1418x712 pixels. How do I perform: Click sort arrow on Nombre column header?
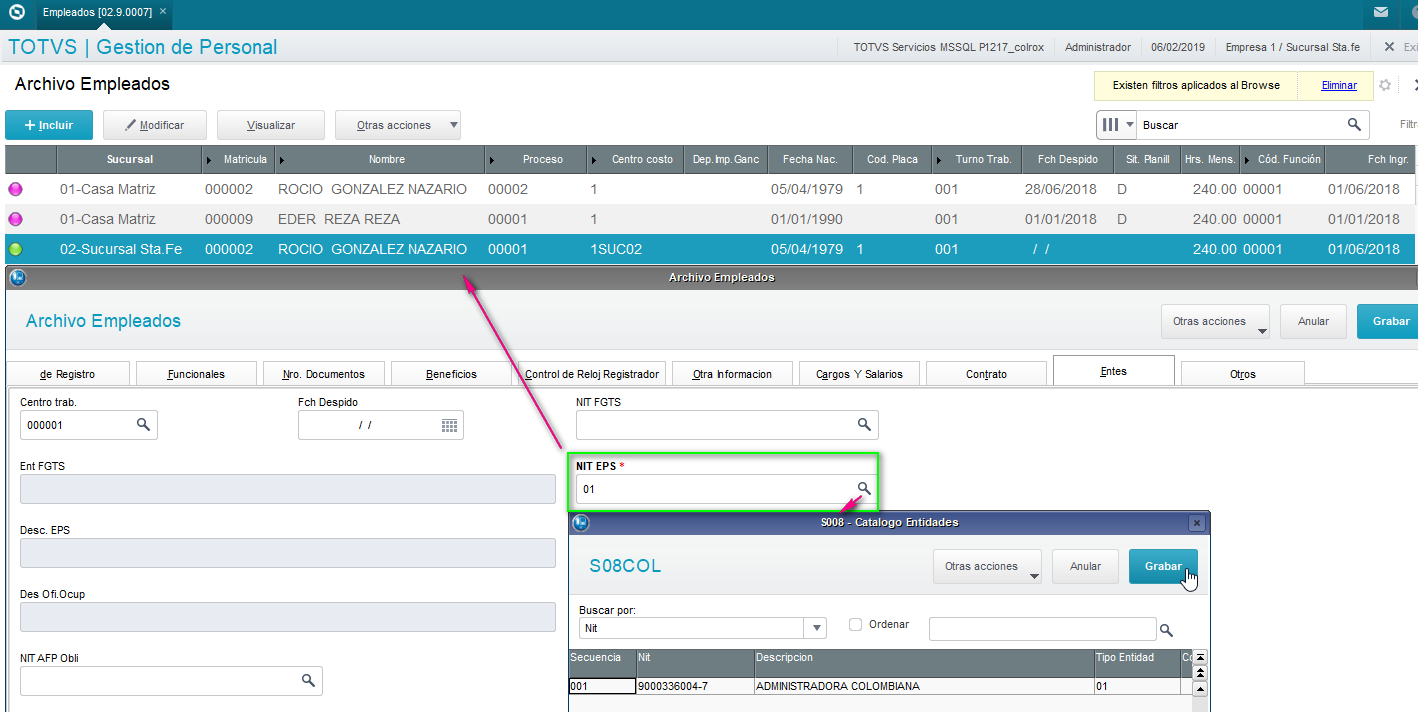tap(282, 159)
